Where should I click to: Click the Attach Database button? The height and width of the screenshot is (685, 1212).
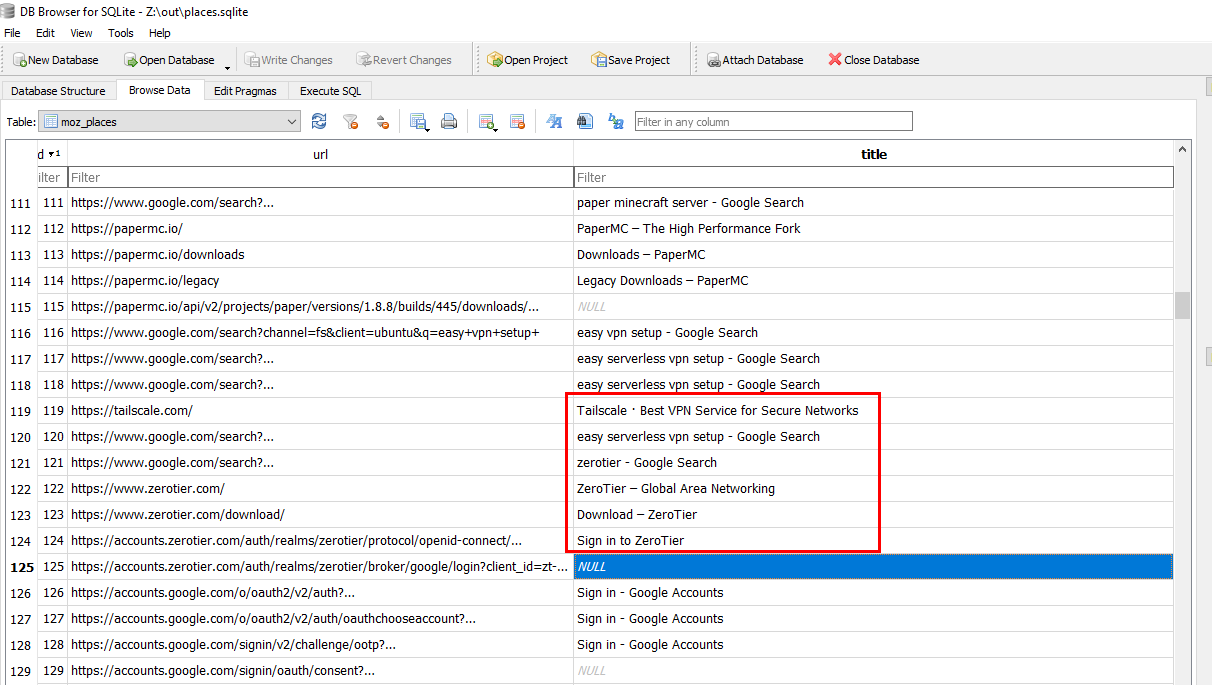755,60
